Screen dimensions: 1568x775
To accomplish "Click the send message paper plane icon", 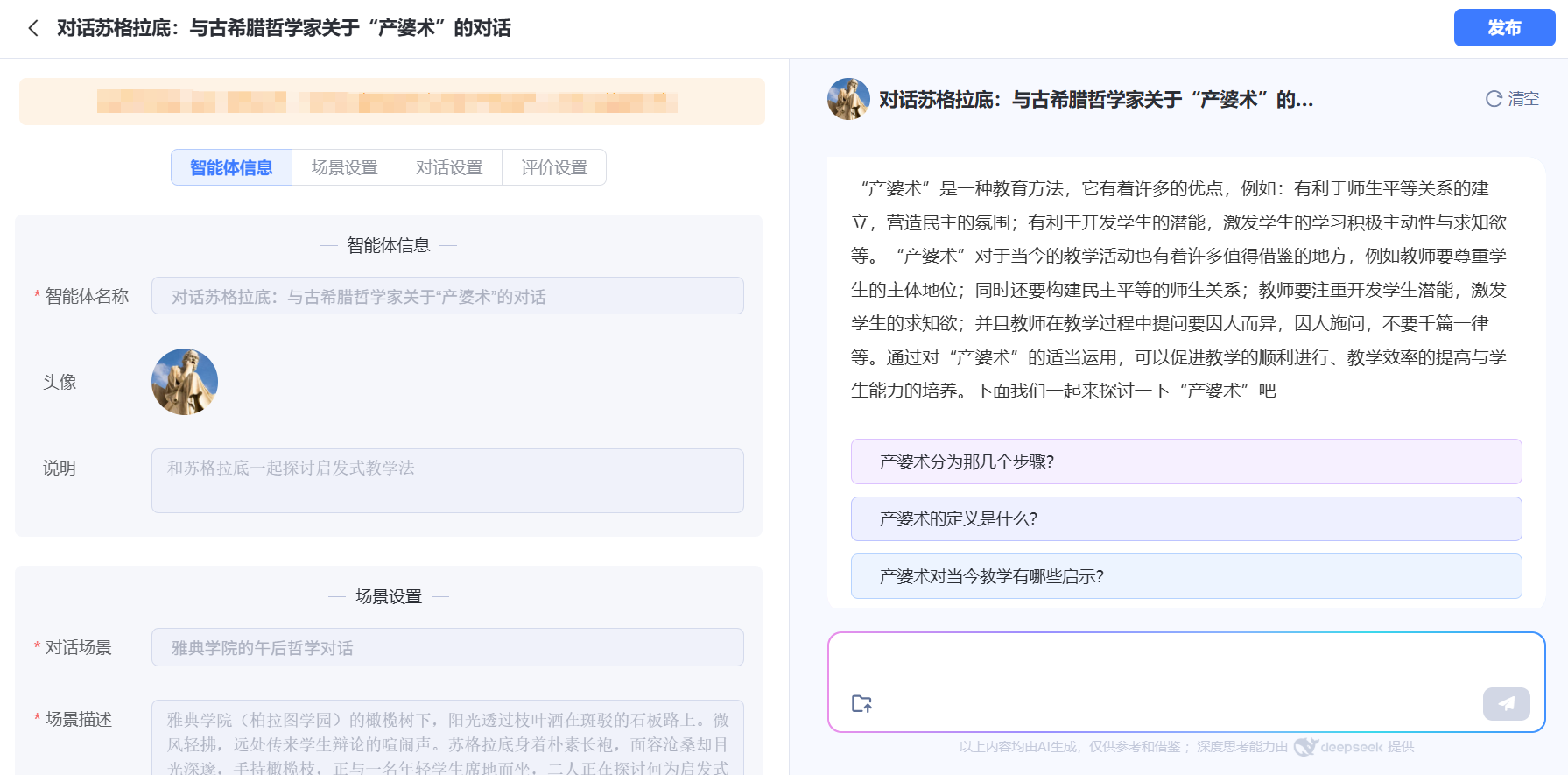I will click(x=1506, y=703).
